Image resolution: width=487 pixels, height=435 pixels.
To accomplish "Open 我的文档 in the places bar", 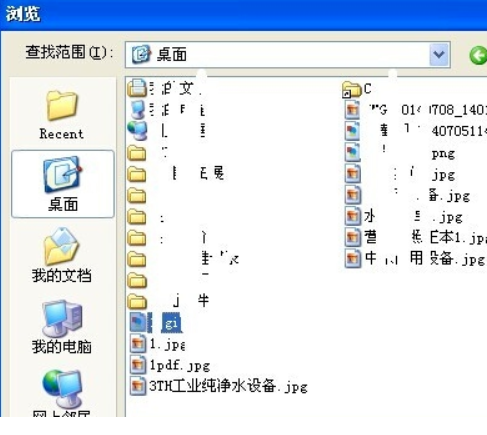I will [62, 256].
